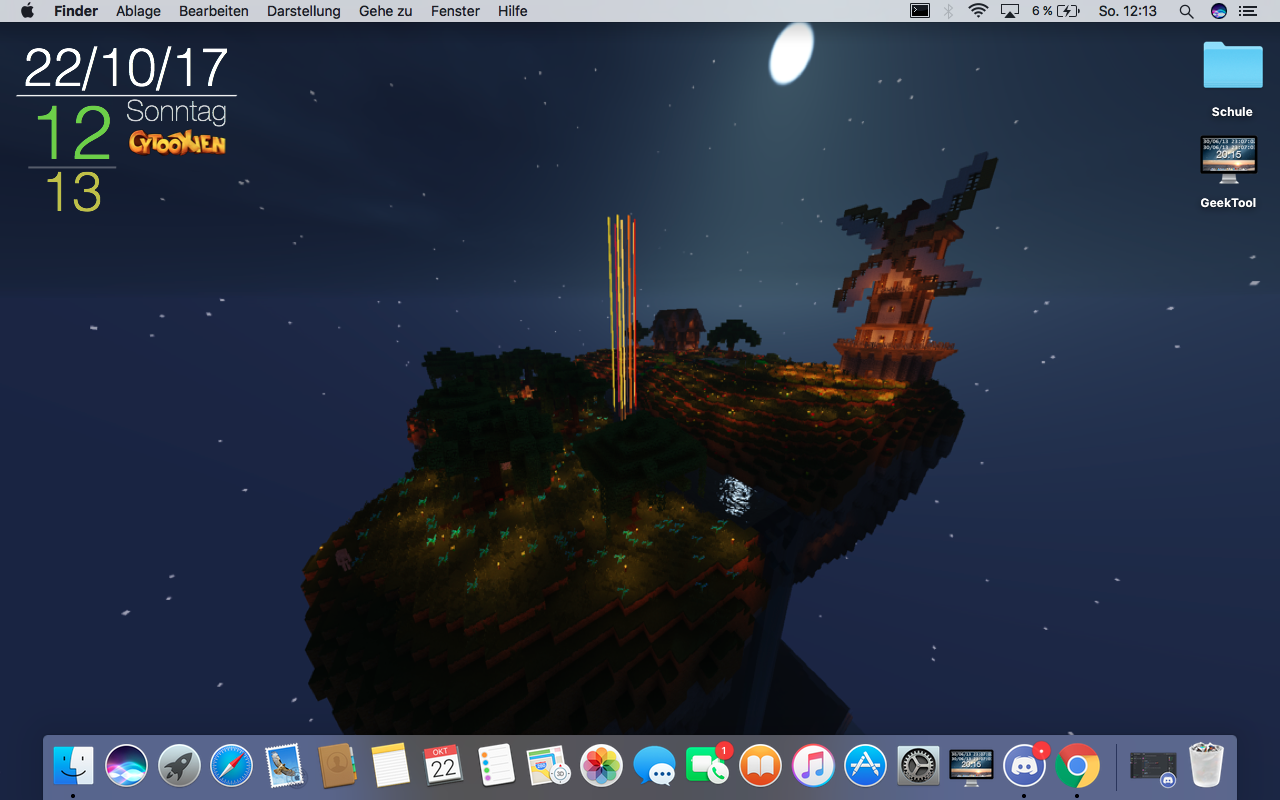Image resolution: width=1280 pixels, height=800 pixels.
Task: Open Photos pinwheel icon in Dock
Action: click(602, 767)
